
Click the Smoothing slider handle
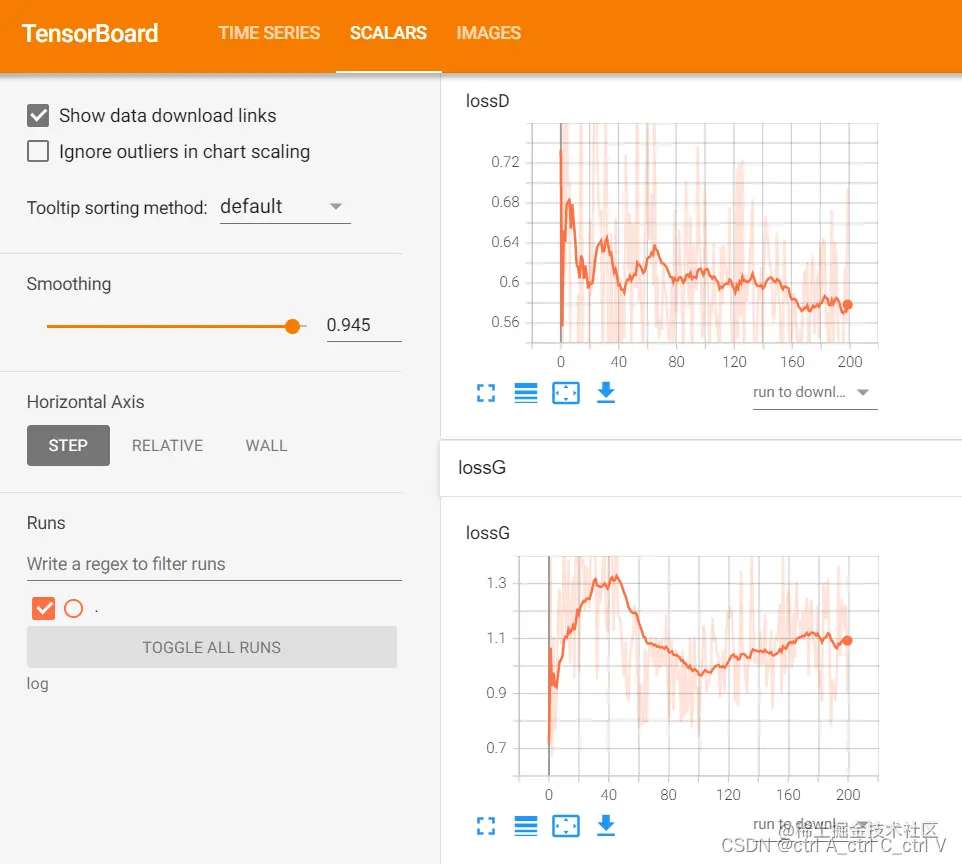293,326
